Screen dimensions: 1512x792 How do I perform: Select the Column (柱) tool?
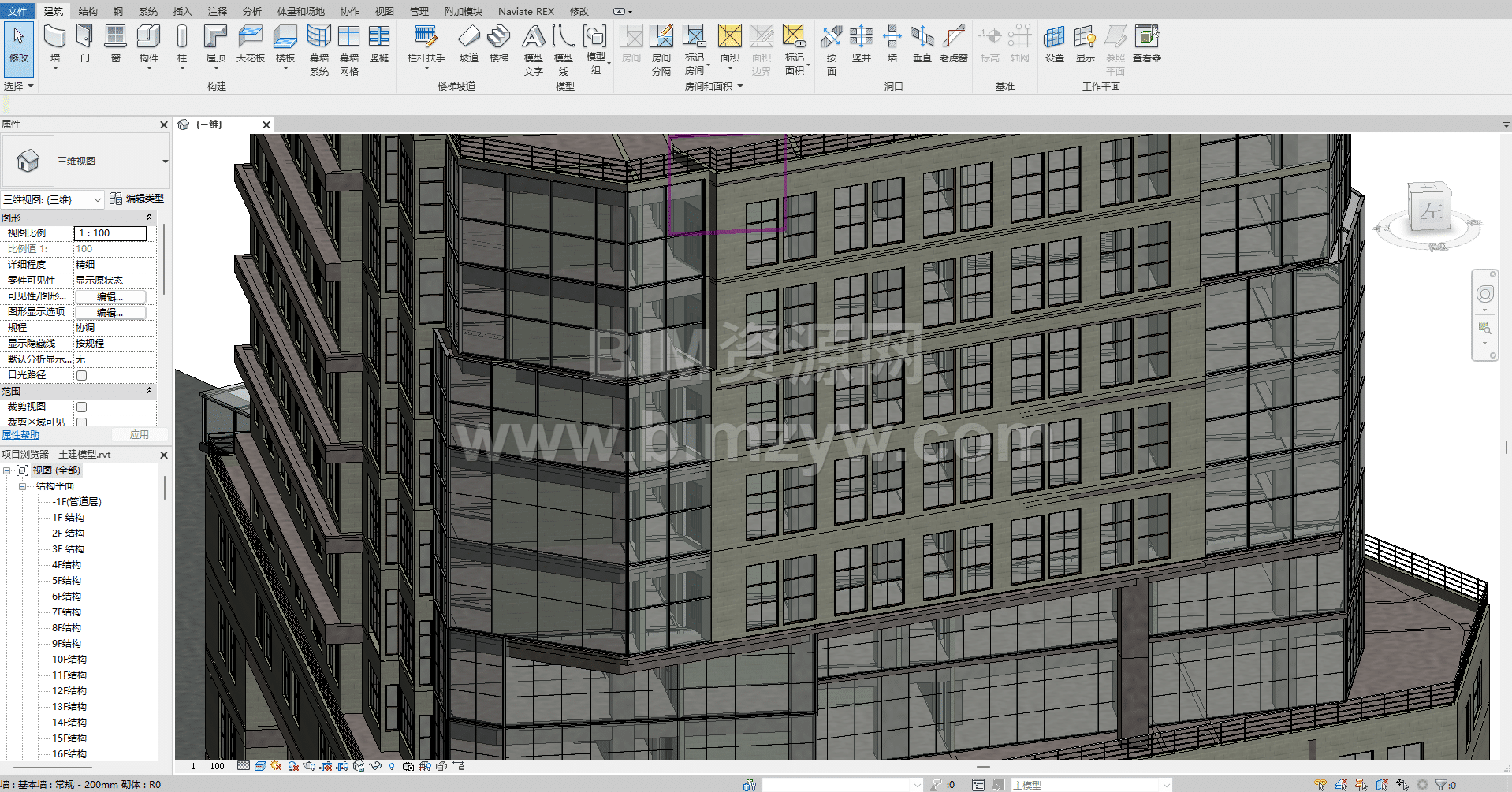(182, 44)
